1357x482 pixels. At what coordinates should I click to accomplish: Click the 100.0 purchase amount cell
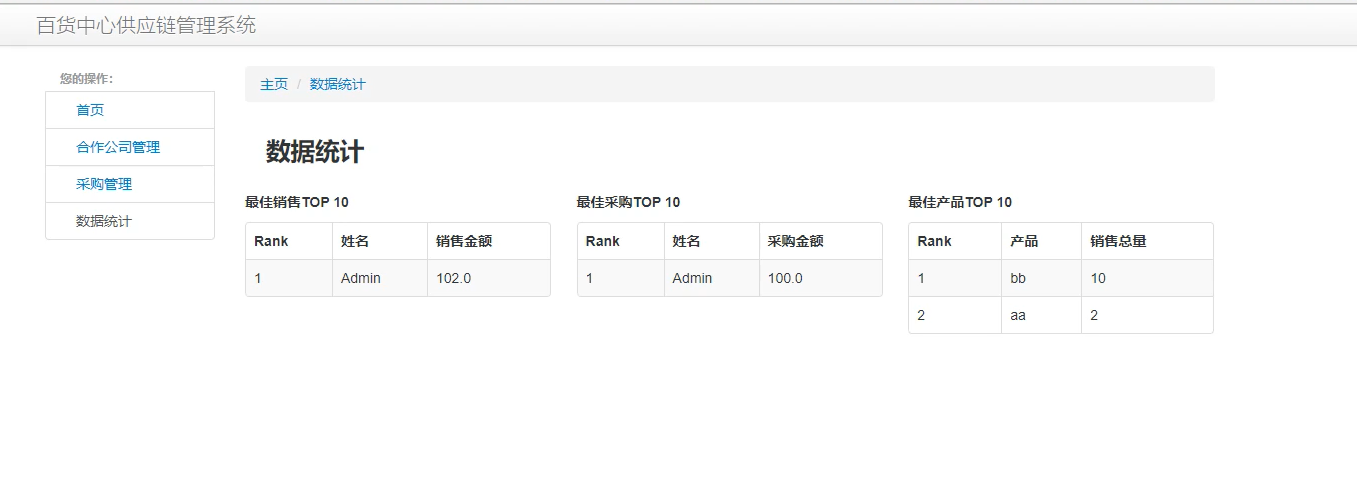[x=785, y=278]
